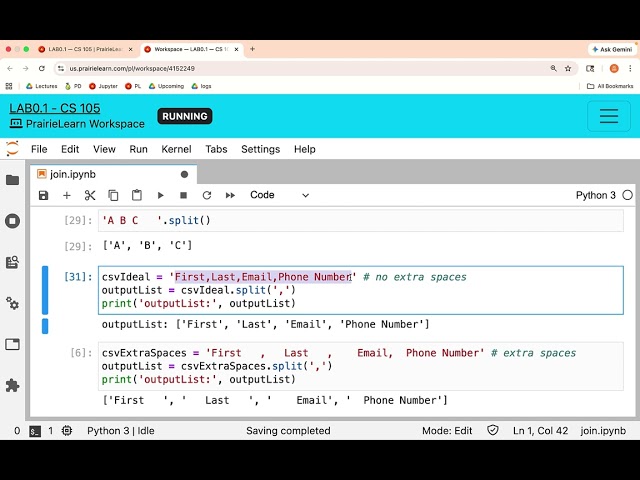Image resolution: width=640 pixels, height=480 pixels.
Task: Reload the current page
Action: click(42, 69)
